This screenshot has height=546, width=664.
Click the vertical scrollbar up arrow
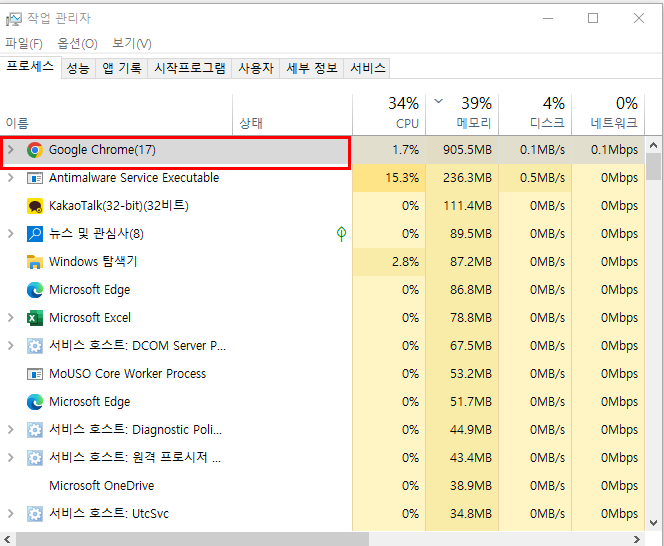(x=653, y=145)
